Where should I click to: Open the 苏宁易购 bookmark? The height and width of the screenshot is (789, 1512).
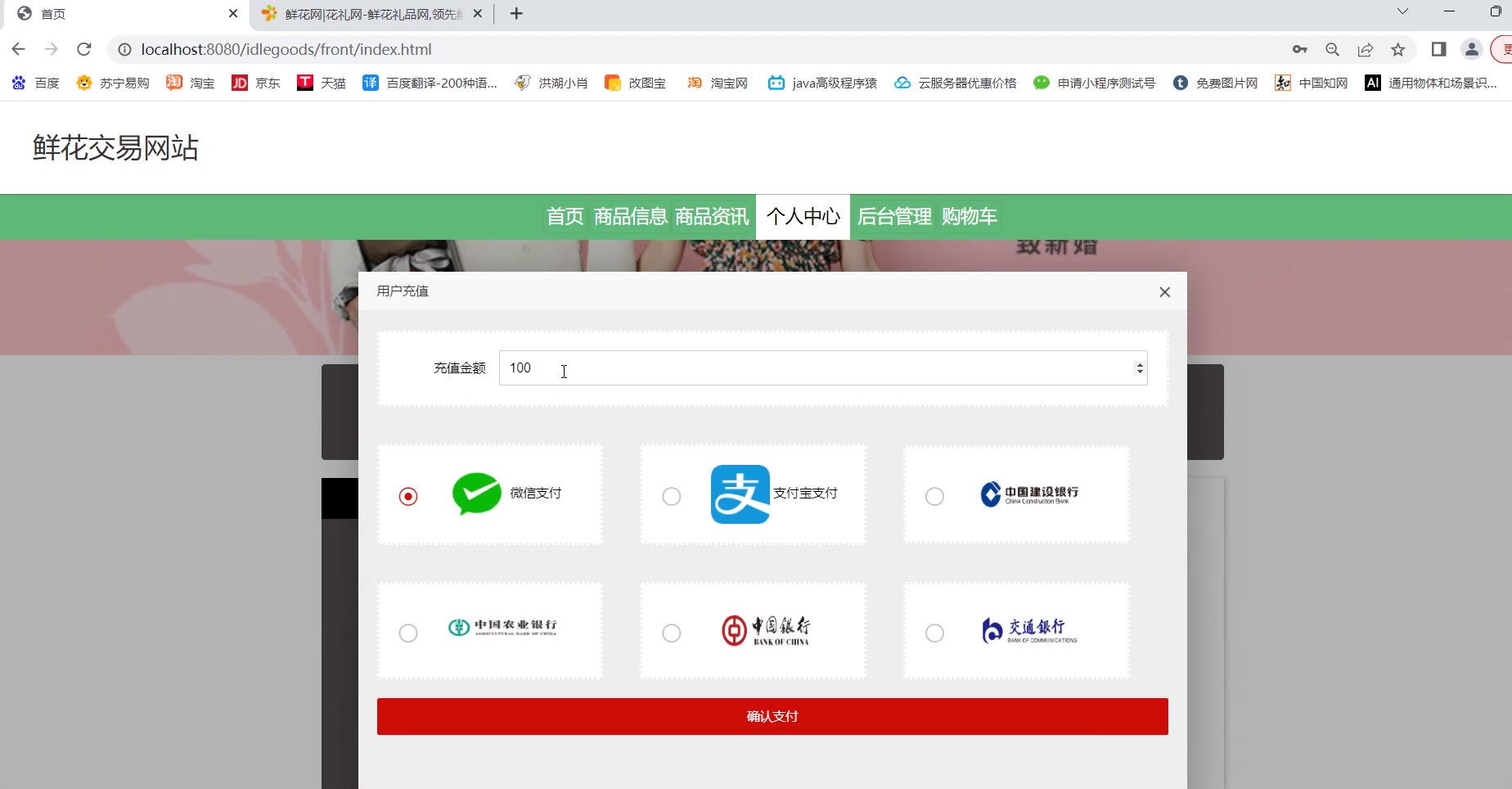click(113, 83)
